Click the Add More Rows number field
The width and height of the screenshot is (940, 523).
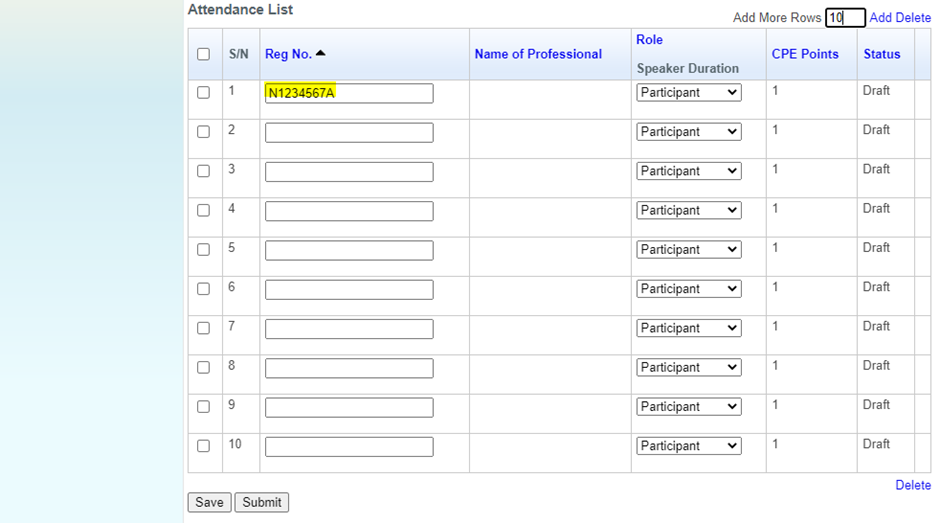[845, 18]
